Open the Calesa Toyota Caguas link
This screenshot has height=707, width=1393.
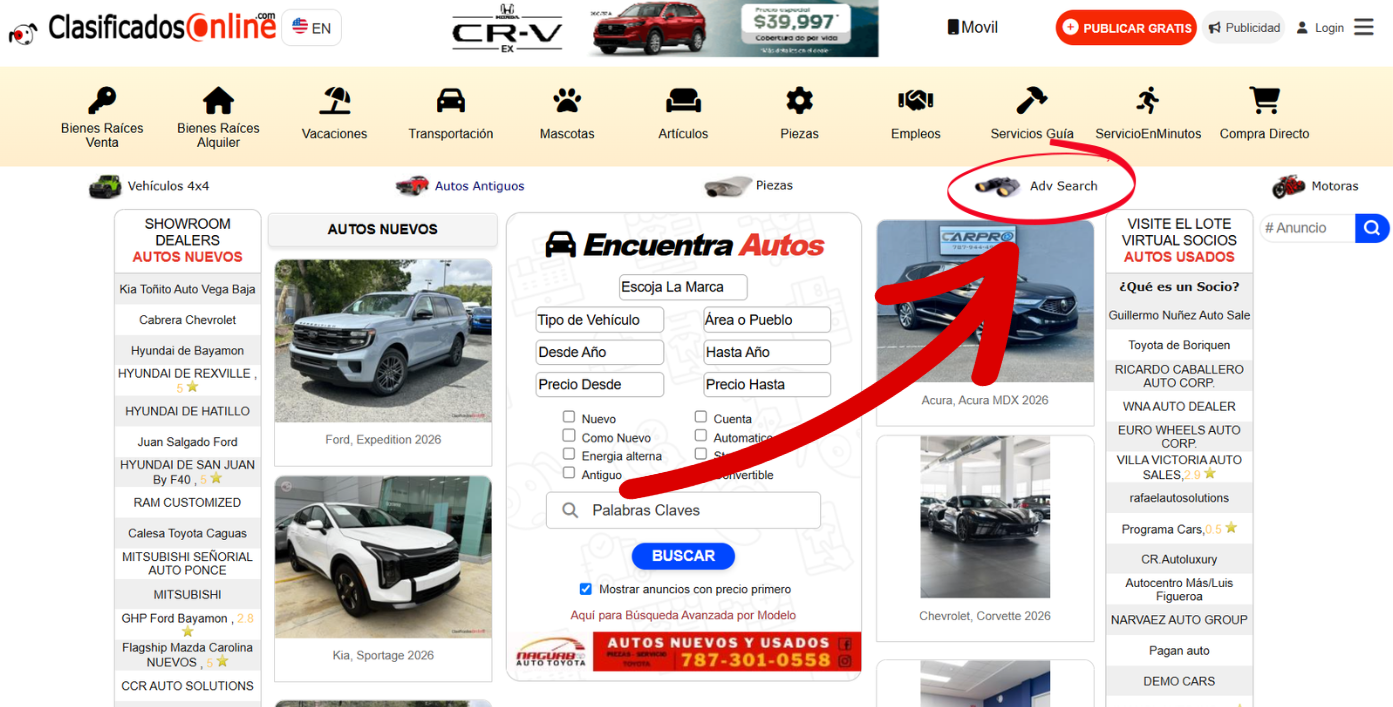point(188,533)
